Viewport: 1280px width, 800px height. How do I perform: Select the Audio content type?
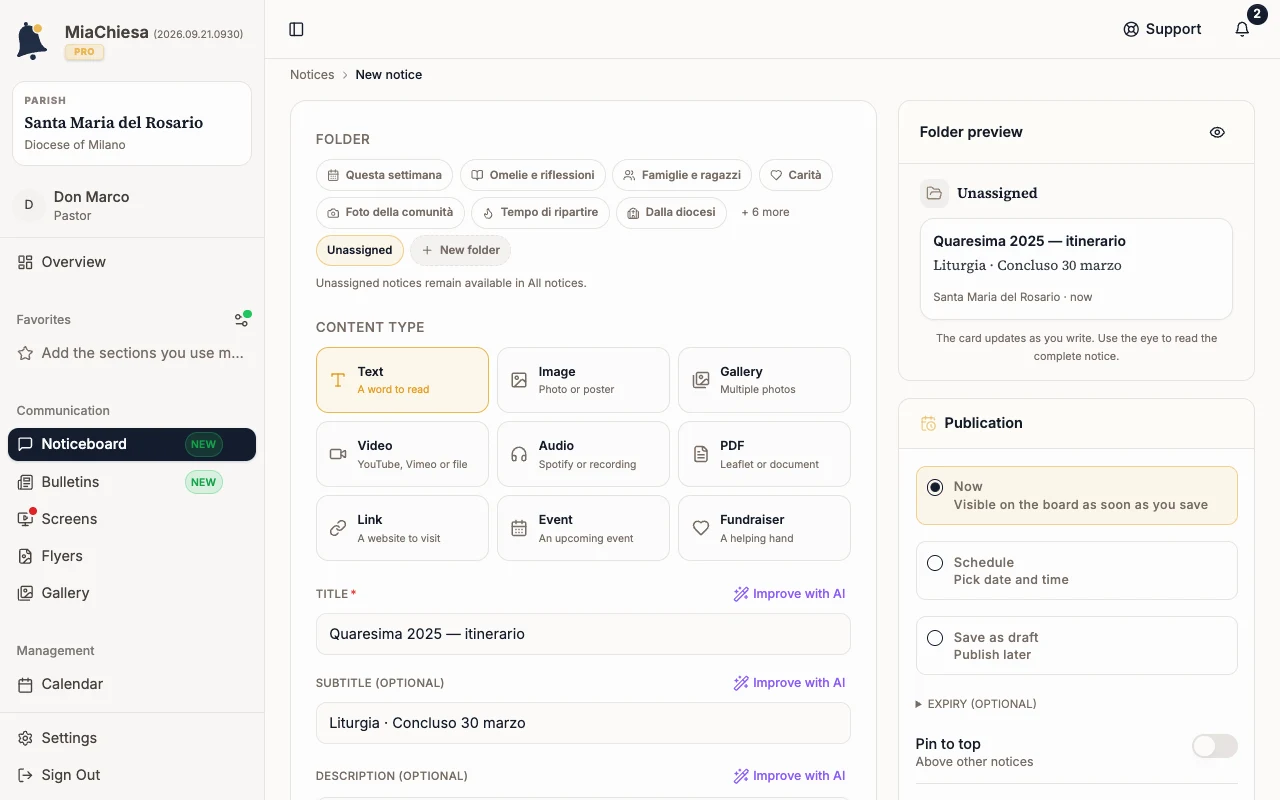[583, 454]
